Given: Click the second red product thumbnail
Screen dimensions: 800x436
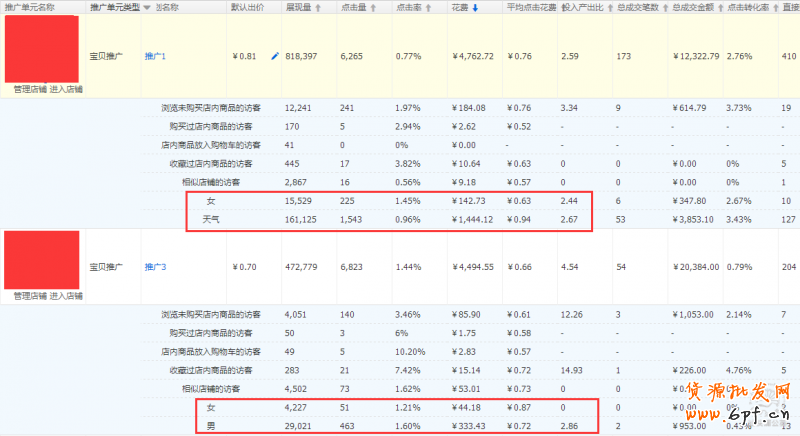Looking at the screenshot, I should [42, 259].
